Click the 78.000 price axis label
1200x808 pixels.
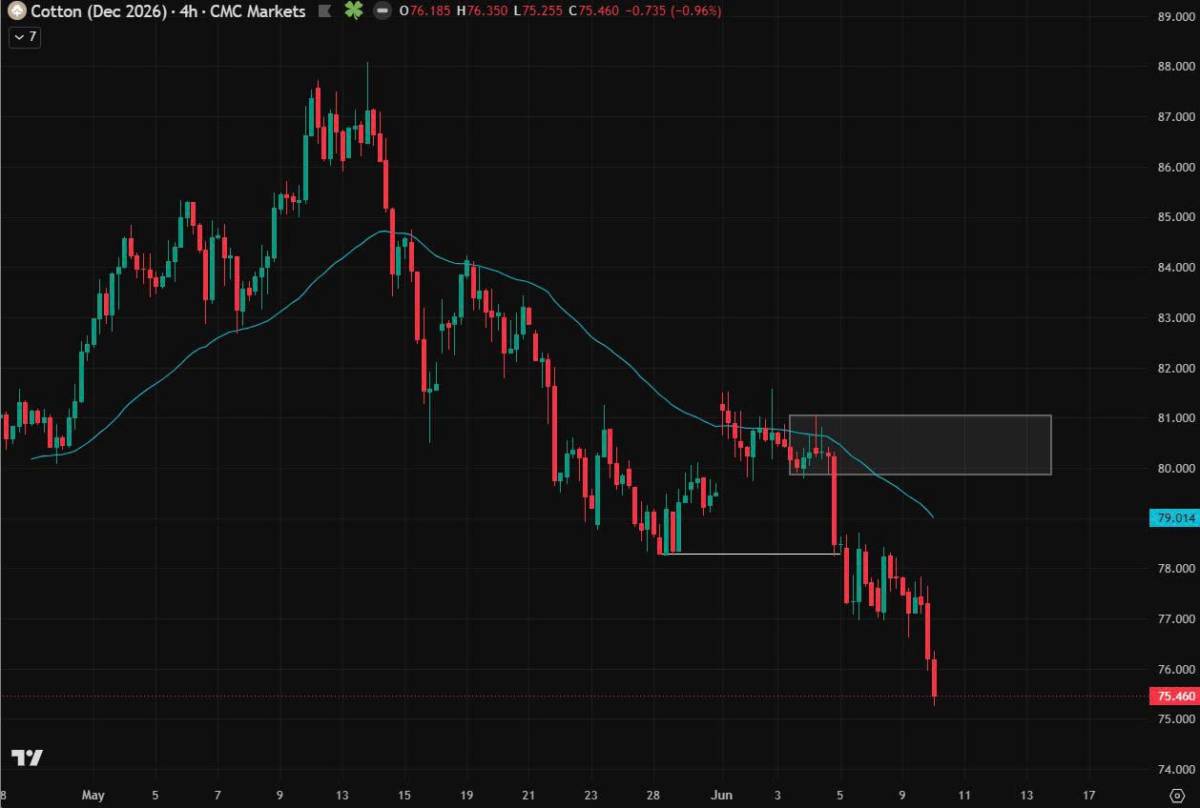pyautogui.click(x=1177, y=569)
